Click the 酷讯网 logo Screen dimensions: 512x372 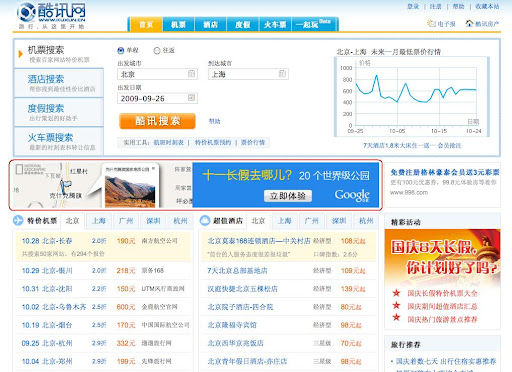pos(51,15)
